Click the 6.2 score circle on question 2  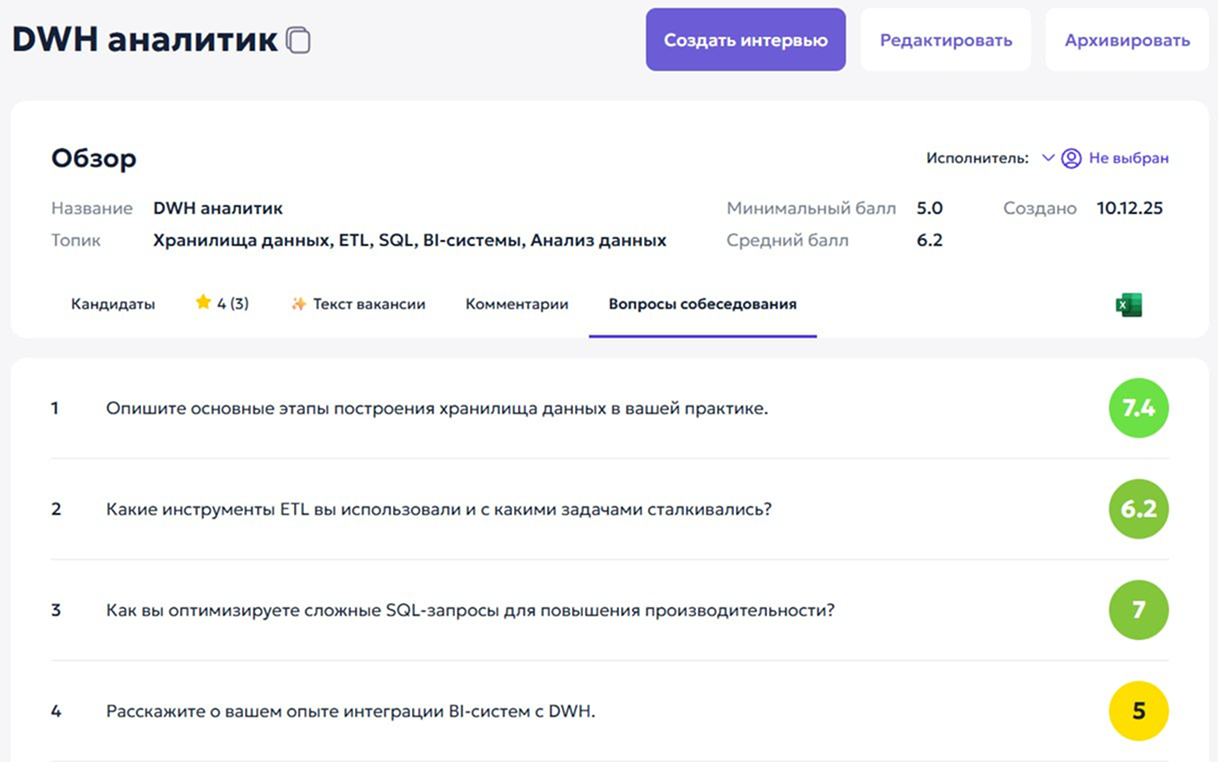coord(1138,509)
